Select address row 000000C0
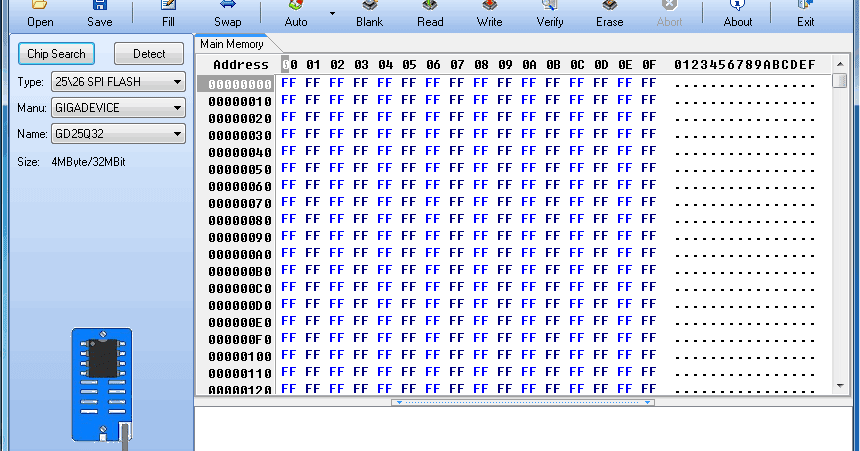The image size is (860, 451). pyautogui.click(x=240, y=289)
